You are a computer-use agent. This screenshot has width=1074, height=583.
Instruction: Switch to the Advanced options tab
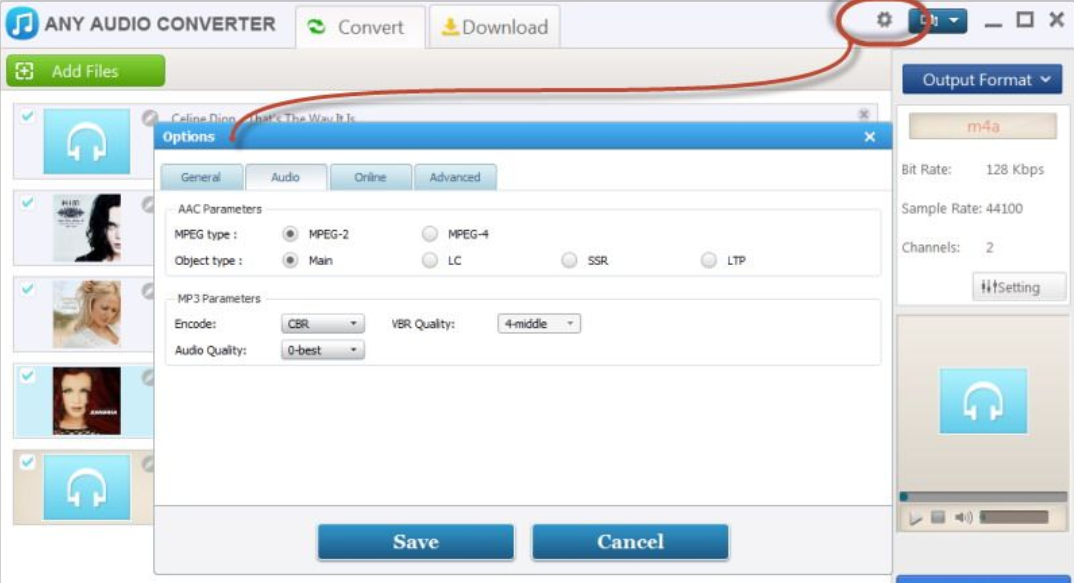click(x=455, y=177)
